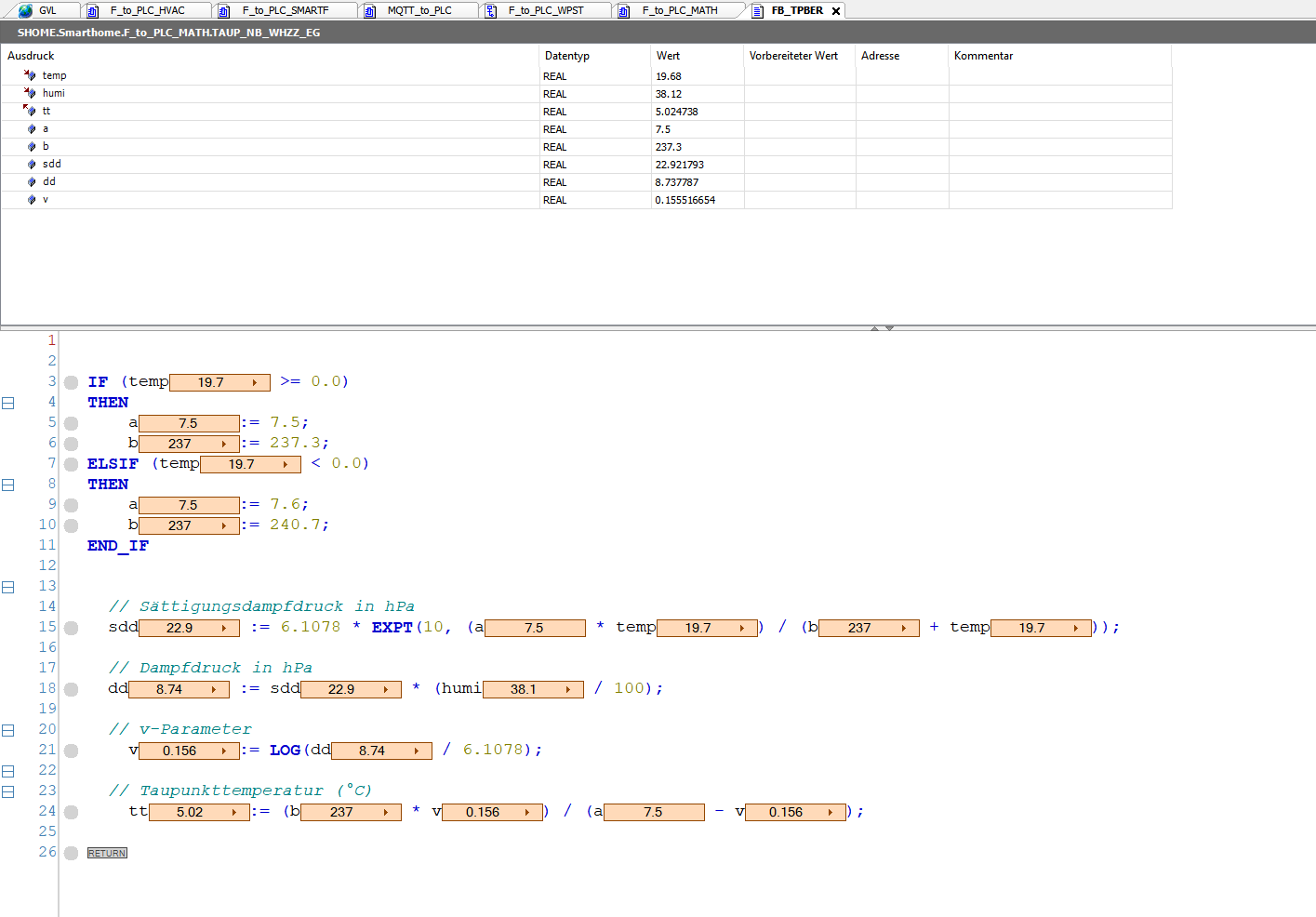Click the Wert cell for variable v
The width and height of the screenshot is (1316, 917).
pyautogui.click(x=685, y=200)
